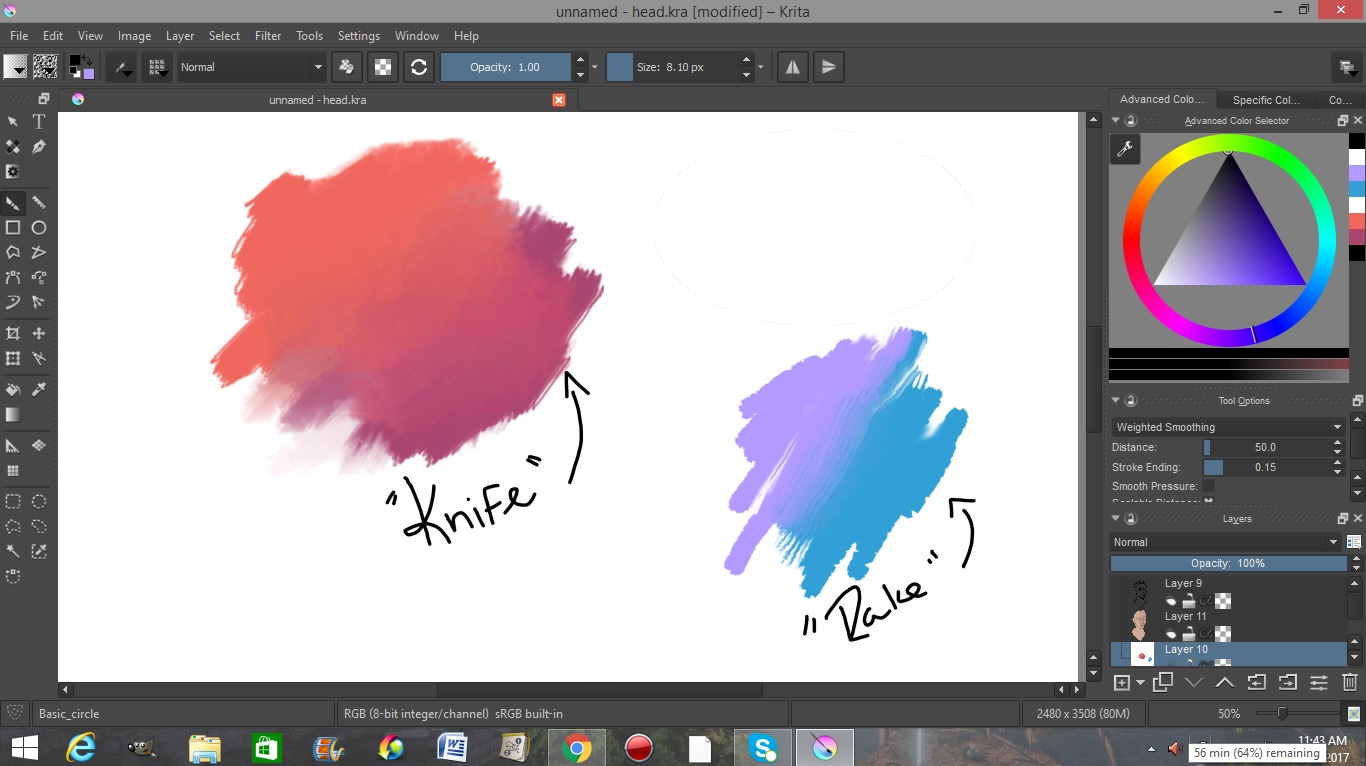Screen dimensions: 1366x766
Task: Select the Color picker eyedropper tool
Action: (x=39, y=389)
